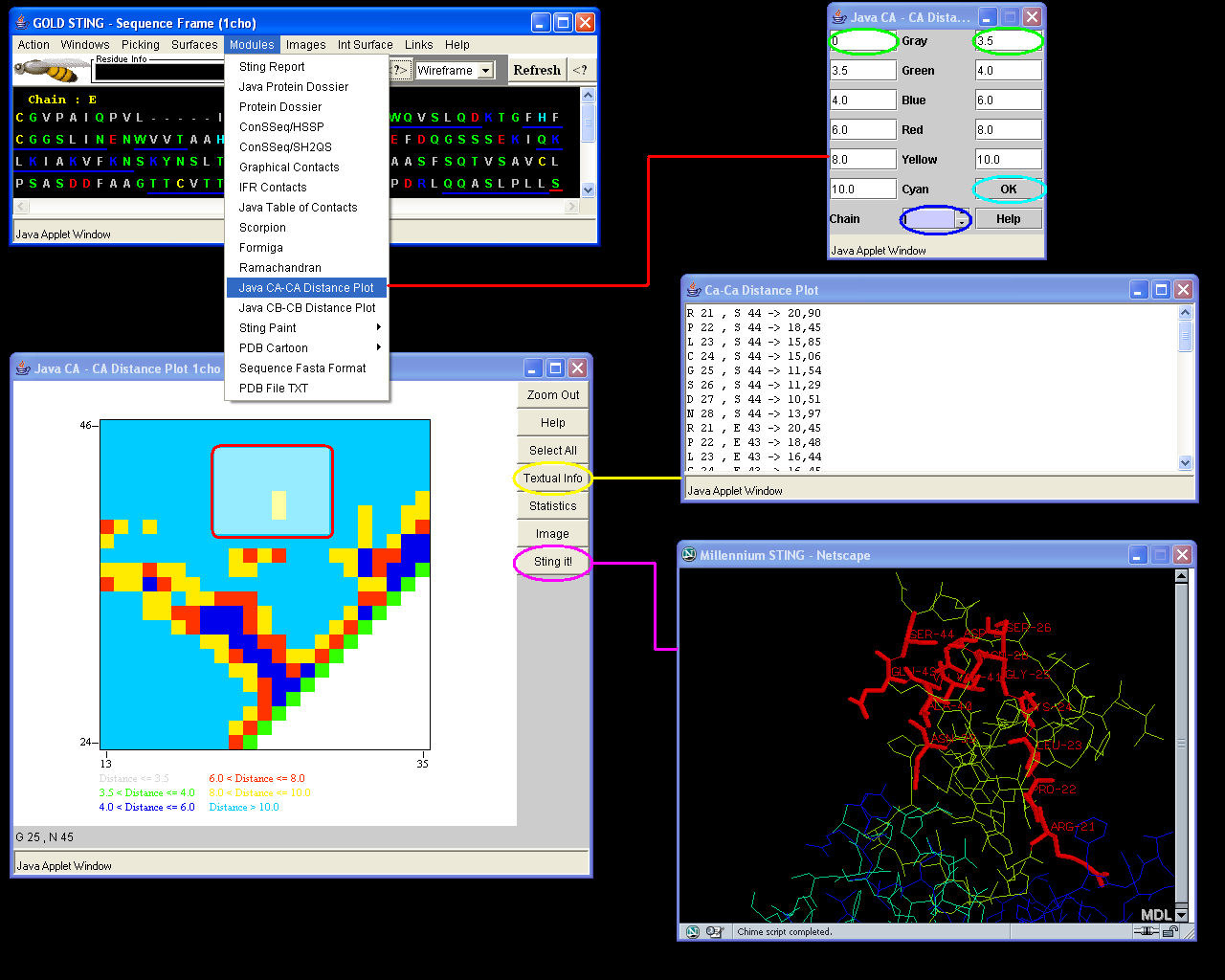Viewport: 1225px width, 980px height.
Task: Click the ARG-21 residue label in viewer
Action: tap(1072, 827)
